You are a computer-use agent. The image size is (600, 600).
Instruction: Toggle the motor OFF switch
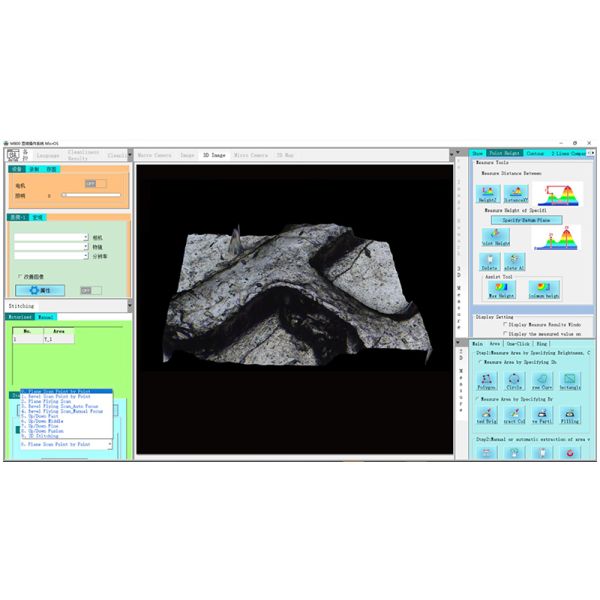pyautogui.click(x=92, y=184)
